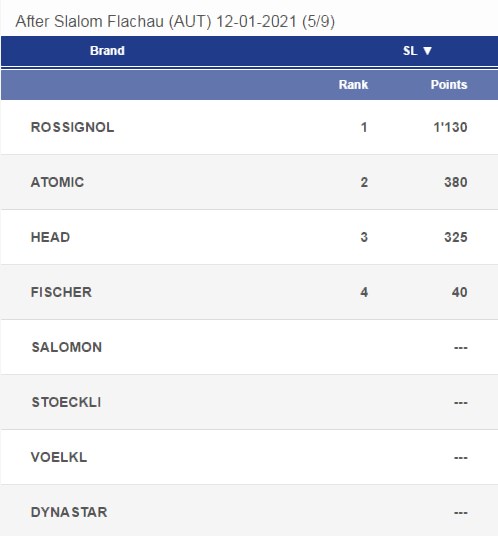This screenshot has height=536, width=498.
Task: Click the SALOMON brand name
Action: [x=67, y=347]
